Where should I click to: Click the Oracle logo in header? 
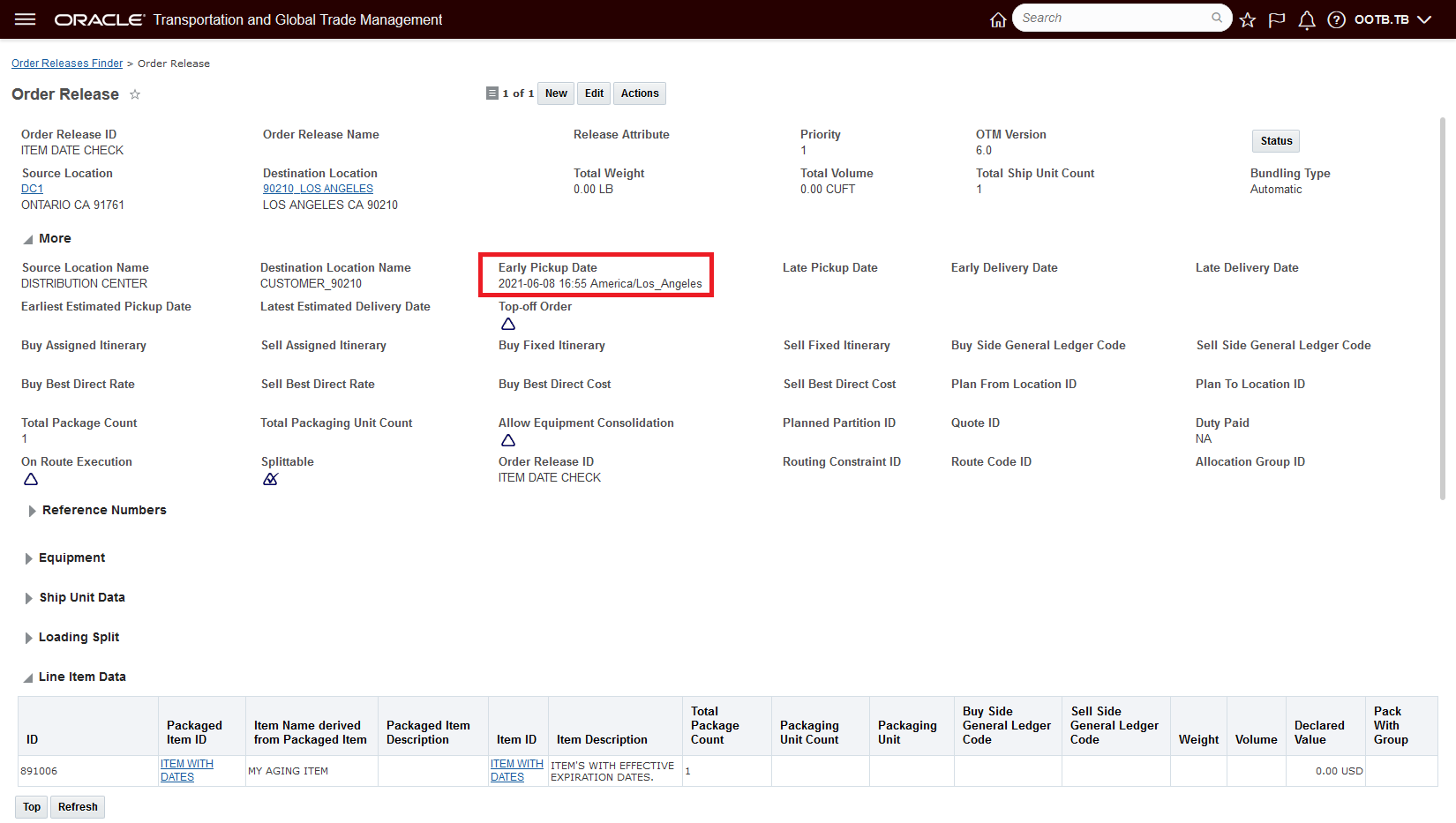click(x=99, y=19)
